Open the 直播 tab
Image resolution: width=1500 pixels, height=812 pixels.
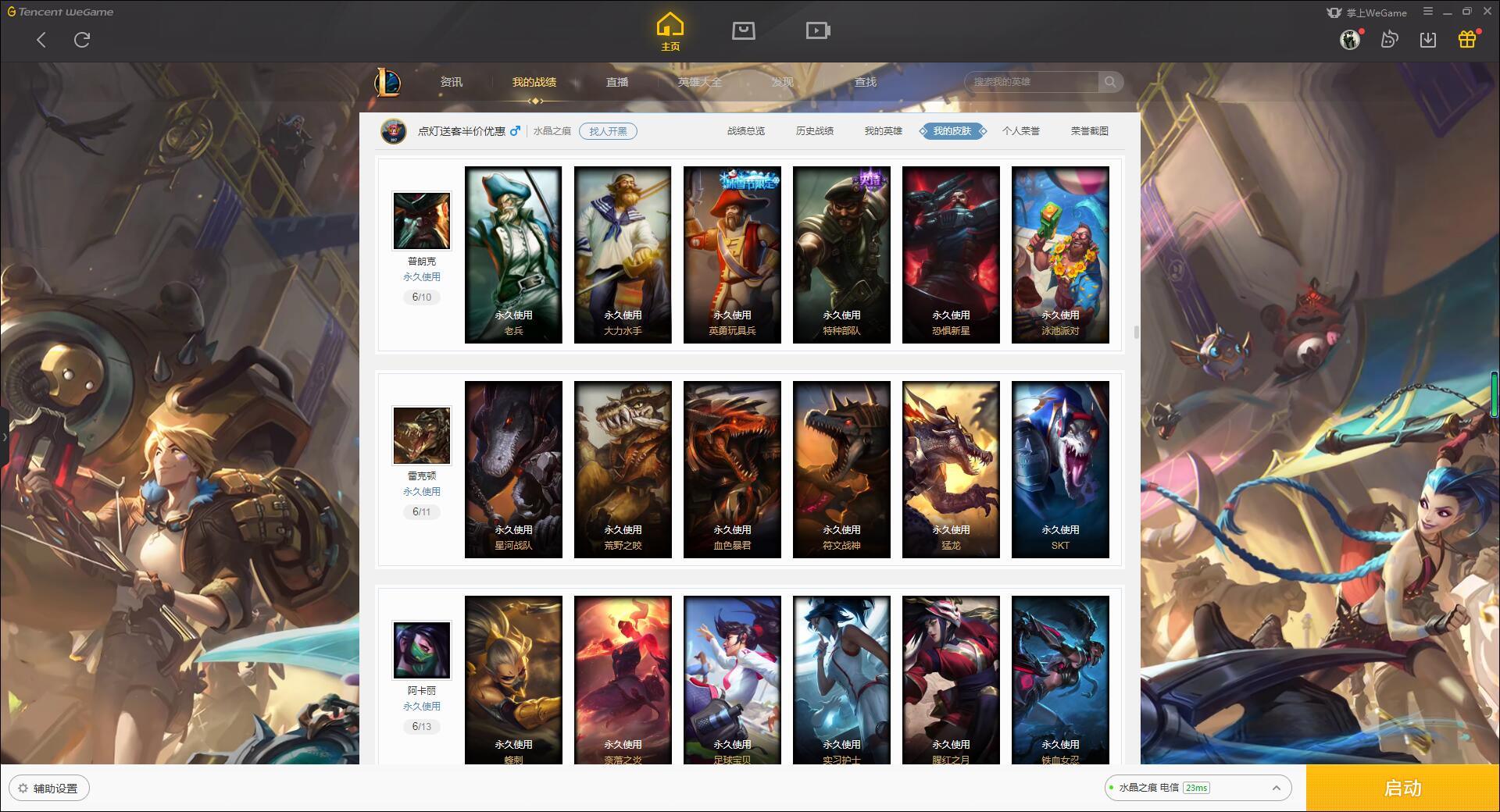point(617,82)
